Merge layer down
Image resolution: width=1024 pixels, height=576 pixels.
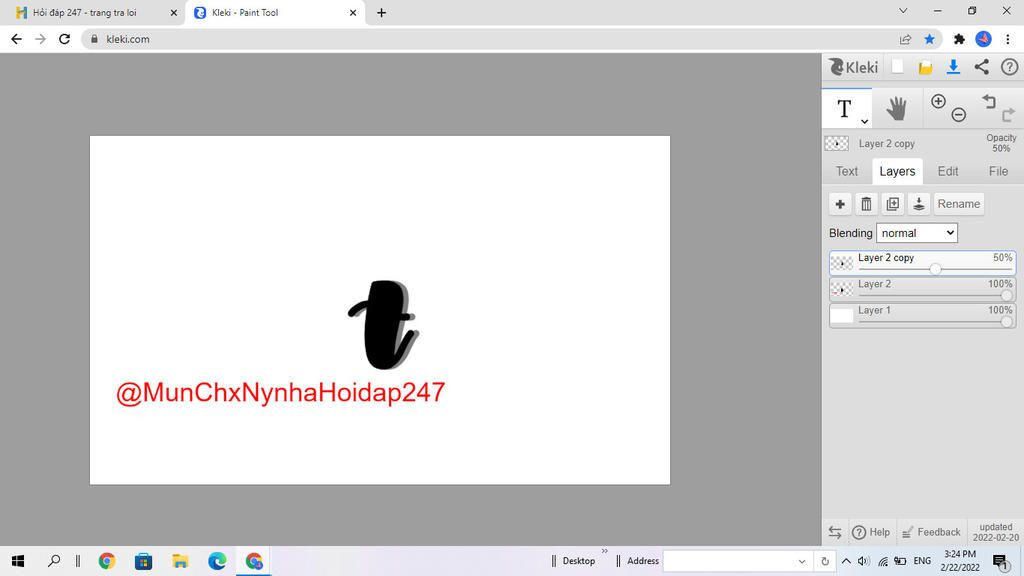pyautogui.click(x=918, y=204)
